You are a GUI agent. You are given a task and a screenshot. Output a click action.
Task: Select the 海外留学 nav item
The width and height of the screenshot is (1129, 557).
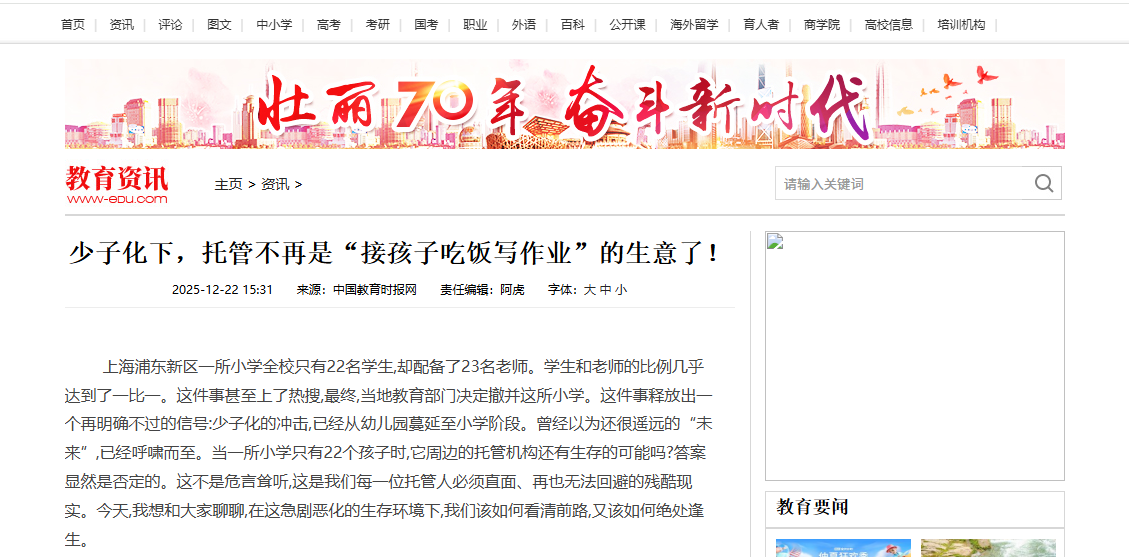coord(694,24)
